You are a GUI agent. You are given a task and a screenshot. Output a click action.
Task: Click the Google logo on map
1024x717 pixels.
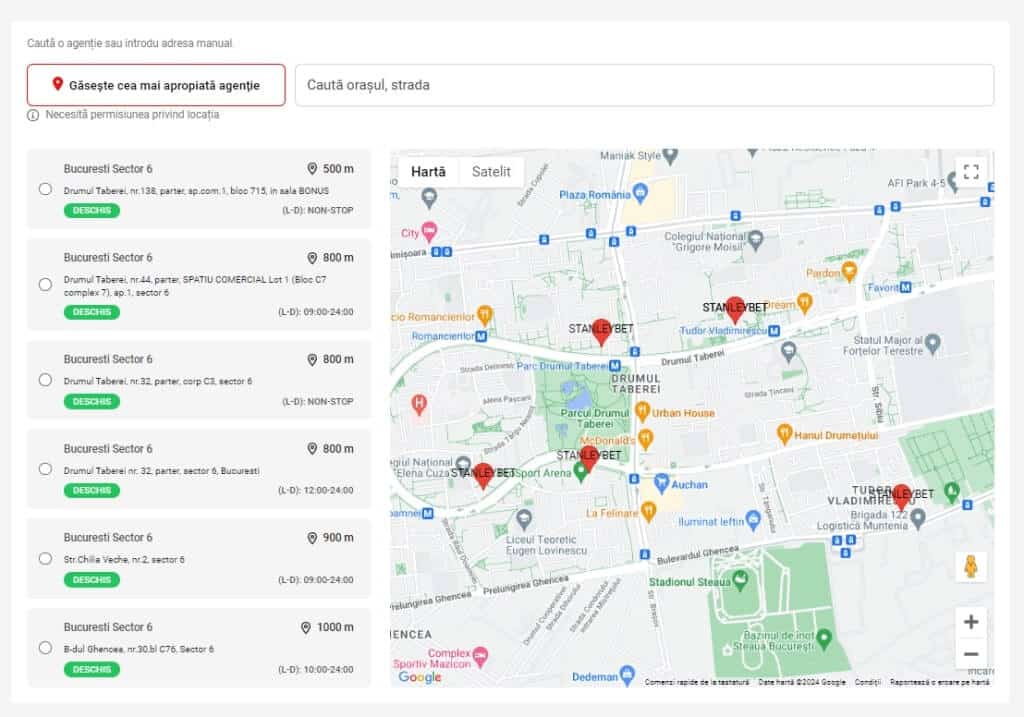(420, 677)
